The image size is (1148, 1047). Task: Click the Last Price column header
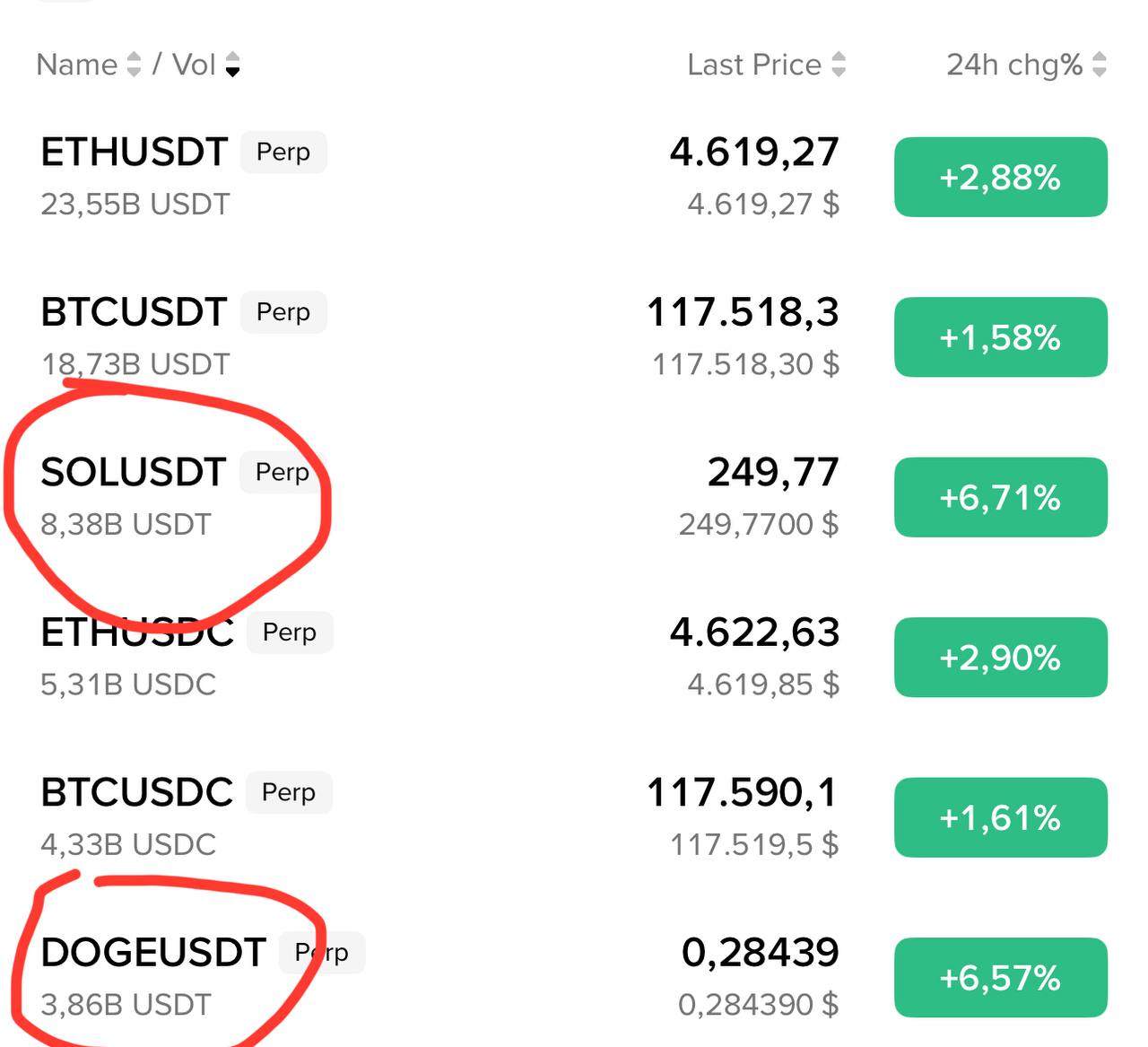(754, 65)
